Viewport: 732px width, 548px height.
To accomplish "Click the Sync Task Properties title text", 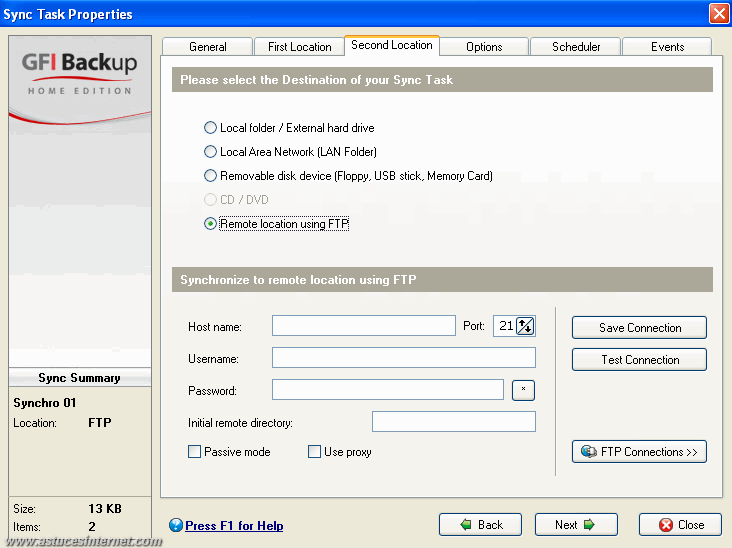I will pyautogui.click(x=68, y=14).
